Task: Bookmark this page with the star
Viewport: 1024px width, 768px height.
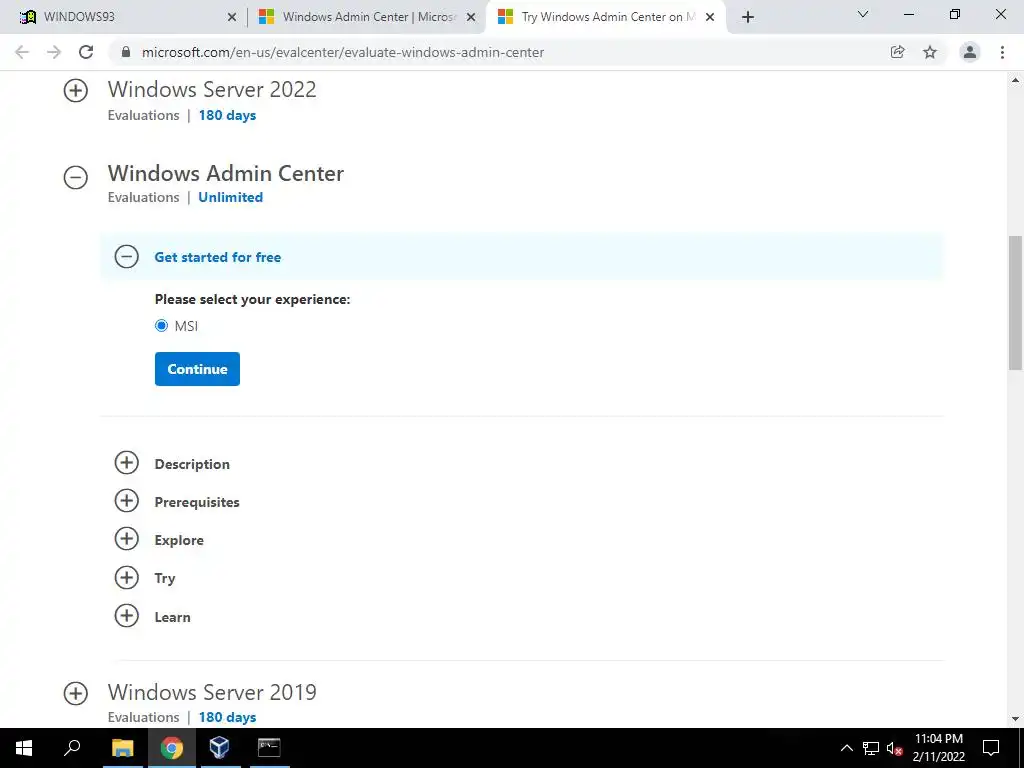Action: pyautogui.click(x=930, y=52)
